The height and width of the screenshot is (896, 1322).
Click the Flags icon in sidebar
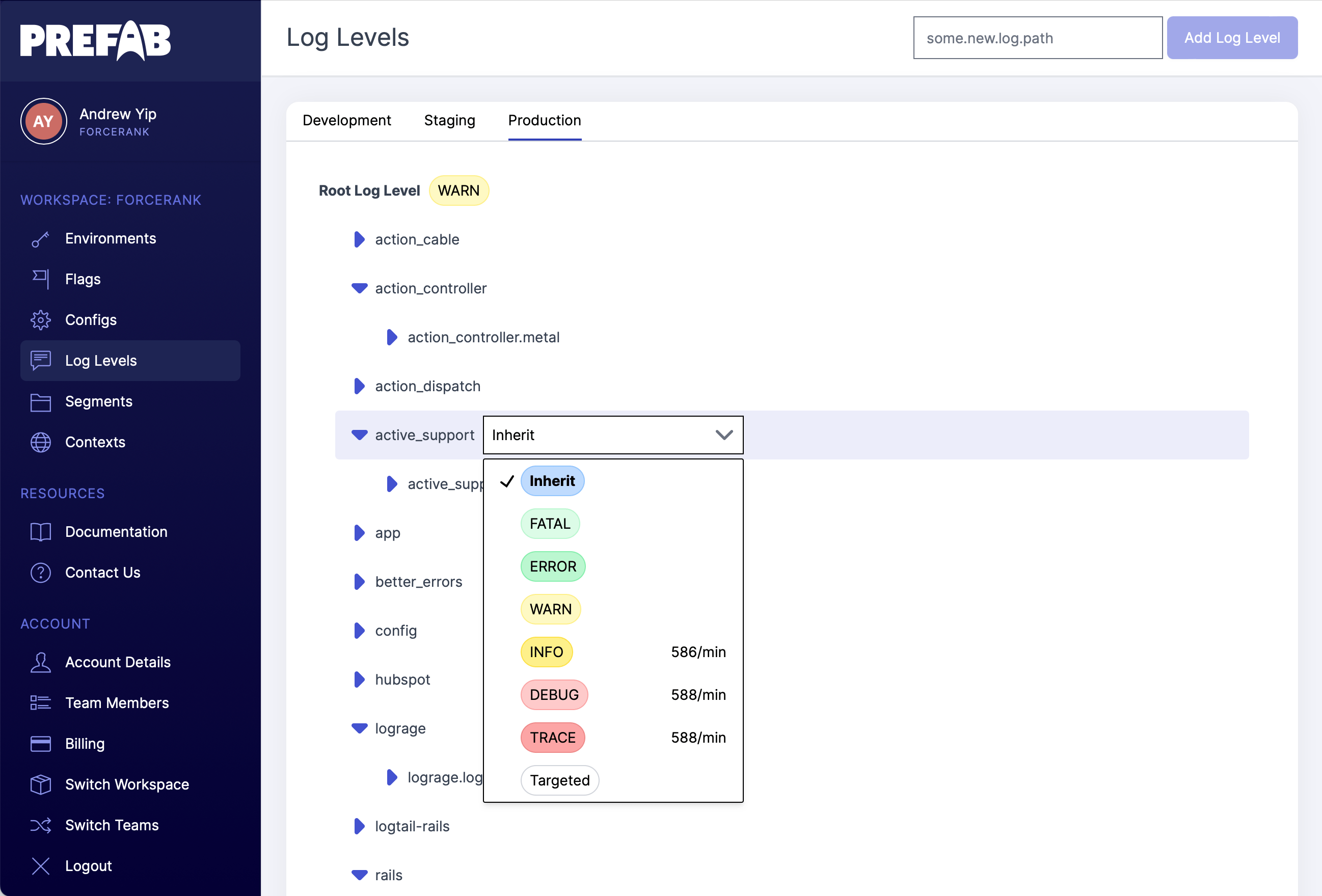click(40, 279)
